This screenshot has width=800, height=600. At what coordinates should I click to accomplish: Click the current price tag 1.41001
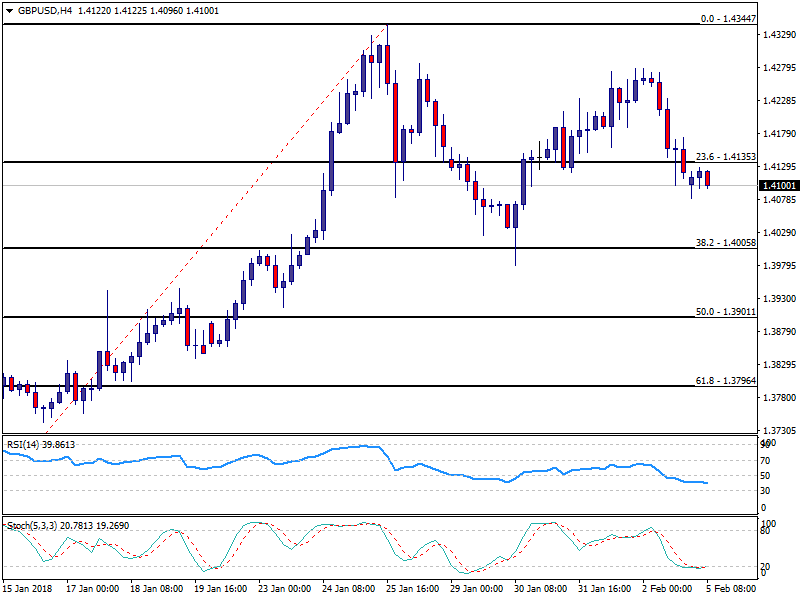(779, 186)
